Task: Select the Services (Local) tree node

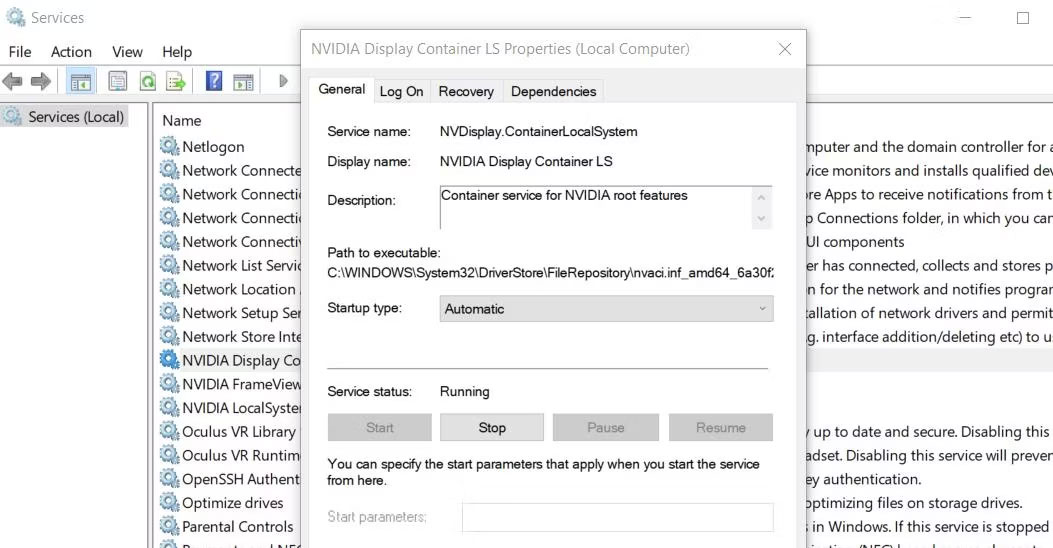Action: point(64,117)
